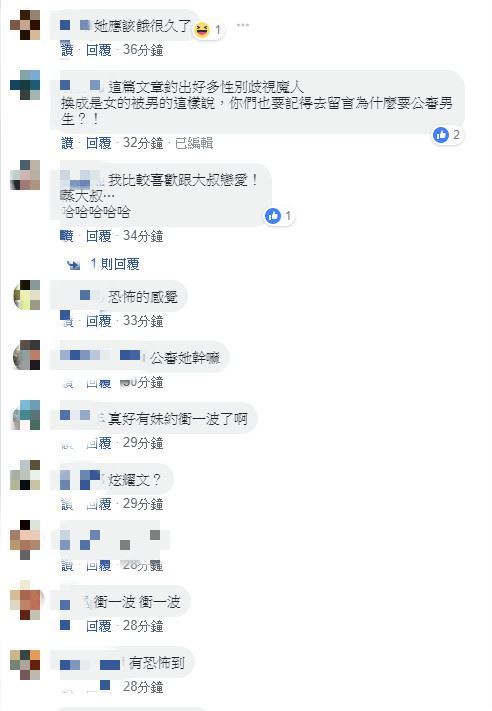Reply to the 她應該餓很久了 comment
Screen dimensions: 492x711
pyautogui.click(x=98, y=49)
